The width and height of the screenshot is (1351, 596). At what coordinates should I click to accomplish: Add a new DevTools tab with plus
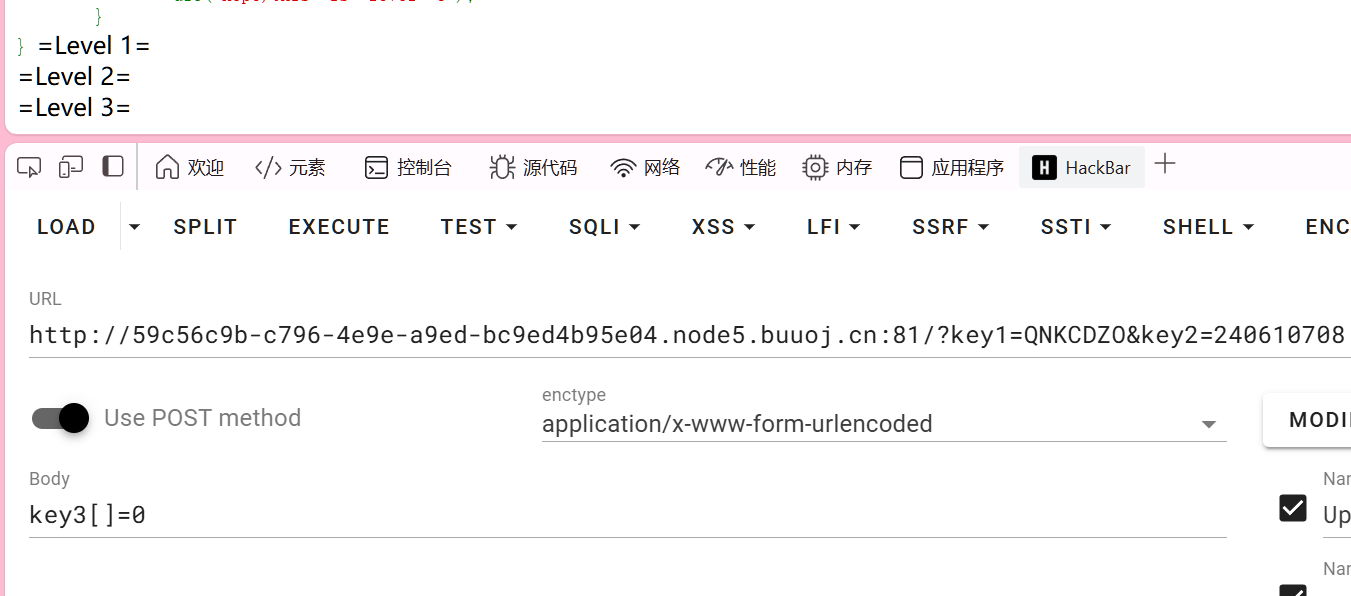click(1164, 165)
